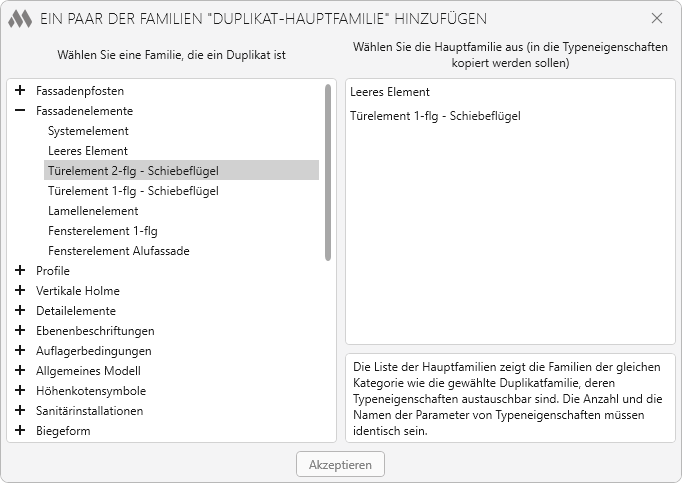Select Lamellenelement duplicate family

[x=93, y=211]
